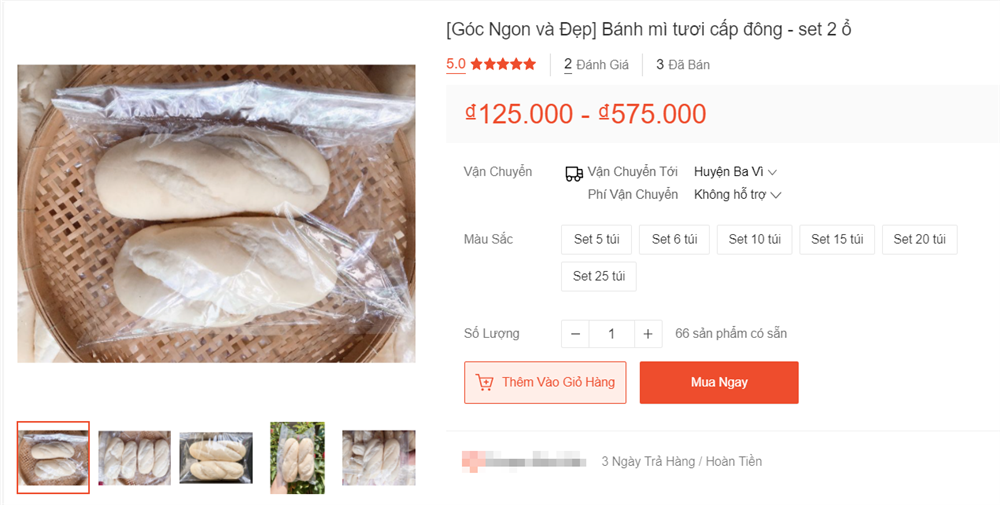Open the 2 Đánh Giá reviews link
Screen dimensions: 1000x505
click(596, 65)
